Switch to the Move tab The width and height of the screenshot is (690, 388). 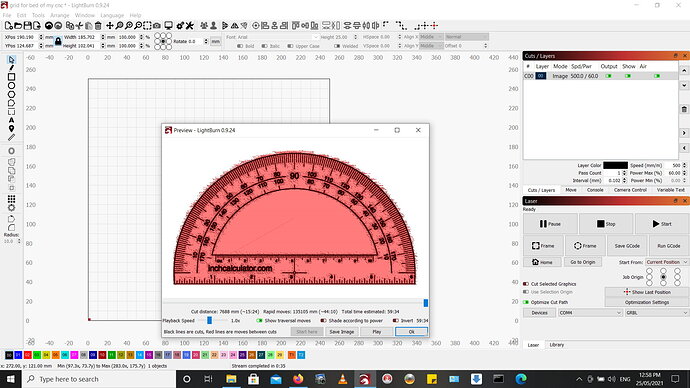point(571,190)
